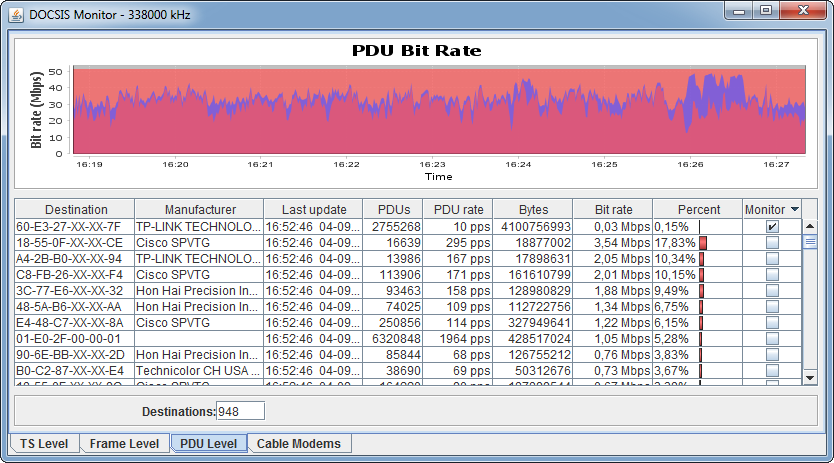The width and height of the screenshot is (834, 463).
Task: Sort table by the PDUs header
Action: point(393,209)
